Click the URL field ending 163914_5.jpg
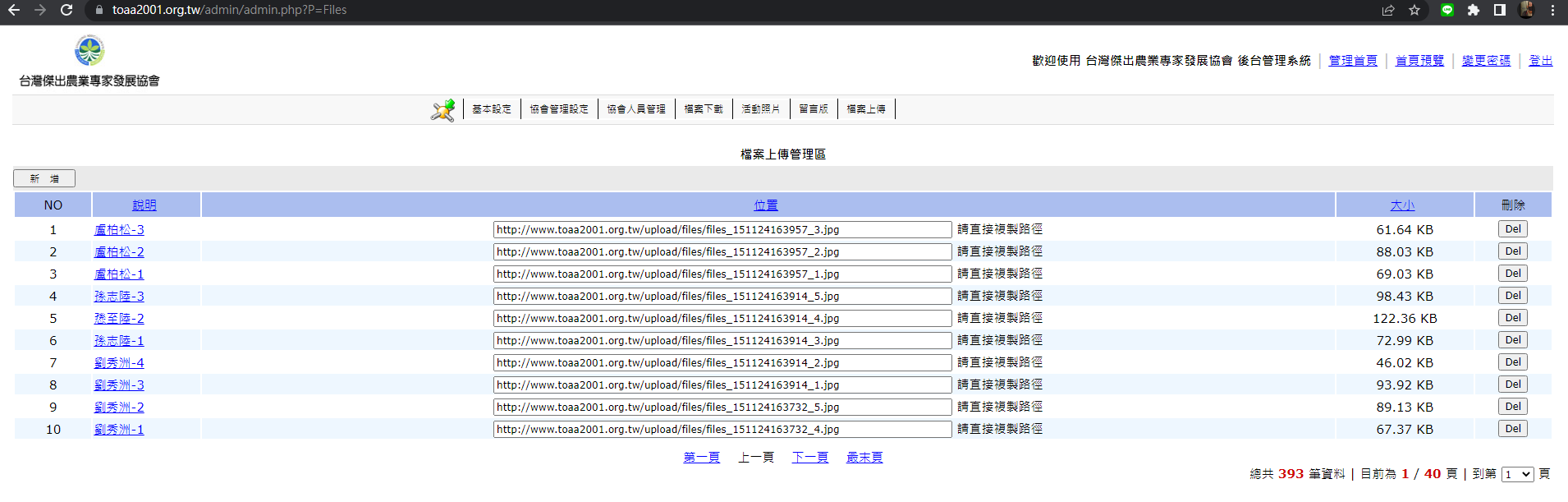Viewport: 1568px width, 502px height. tap(722, 297)
